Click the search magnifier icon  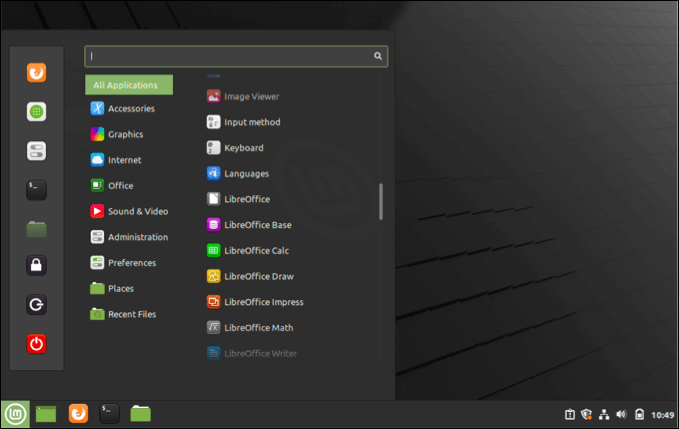point(378,56)
